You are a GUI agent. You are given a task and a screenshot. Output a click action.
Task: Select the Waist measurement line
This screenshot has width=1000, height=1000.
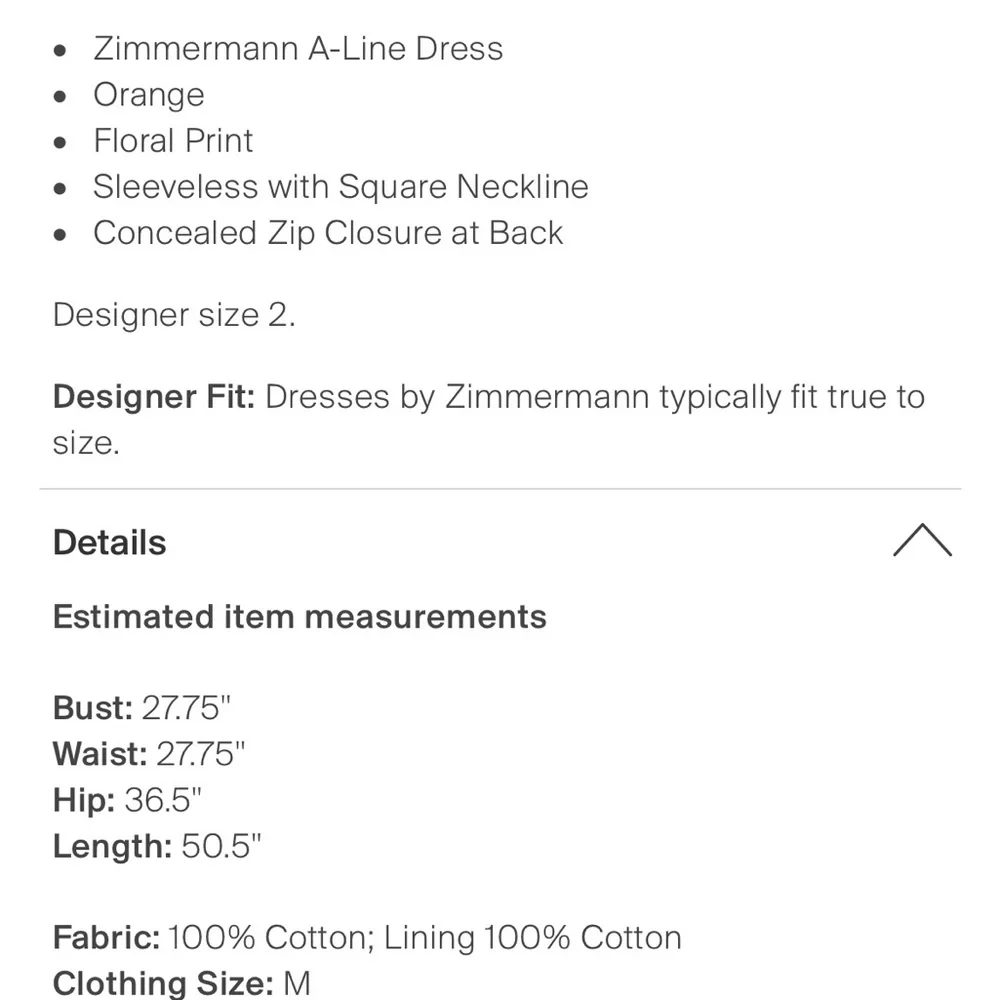[x=150, y=754]
